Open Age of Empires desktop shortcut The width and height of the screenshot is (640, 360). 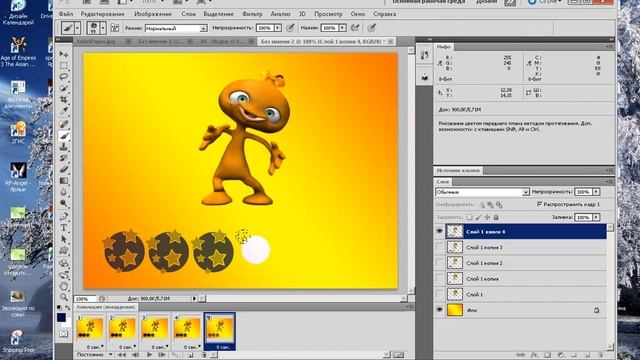pos(18,53)
